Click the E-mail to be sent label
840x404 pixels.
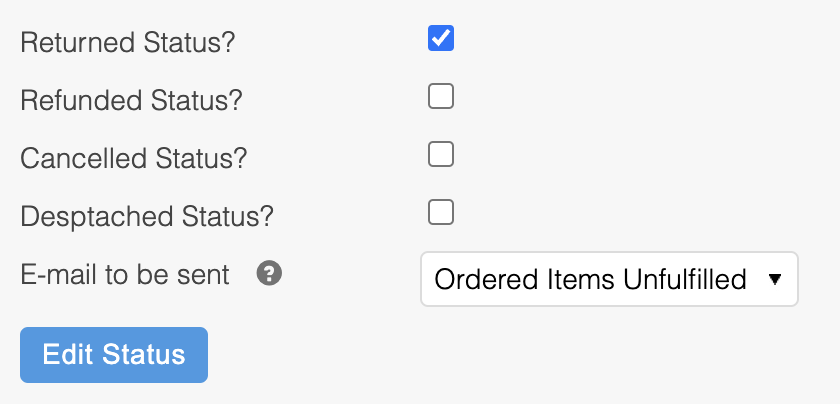pyautogui.click(x=125, y=274)
